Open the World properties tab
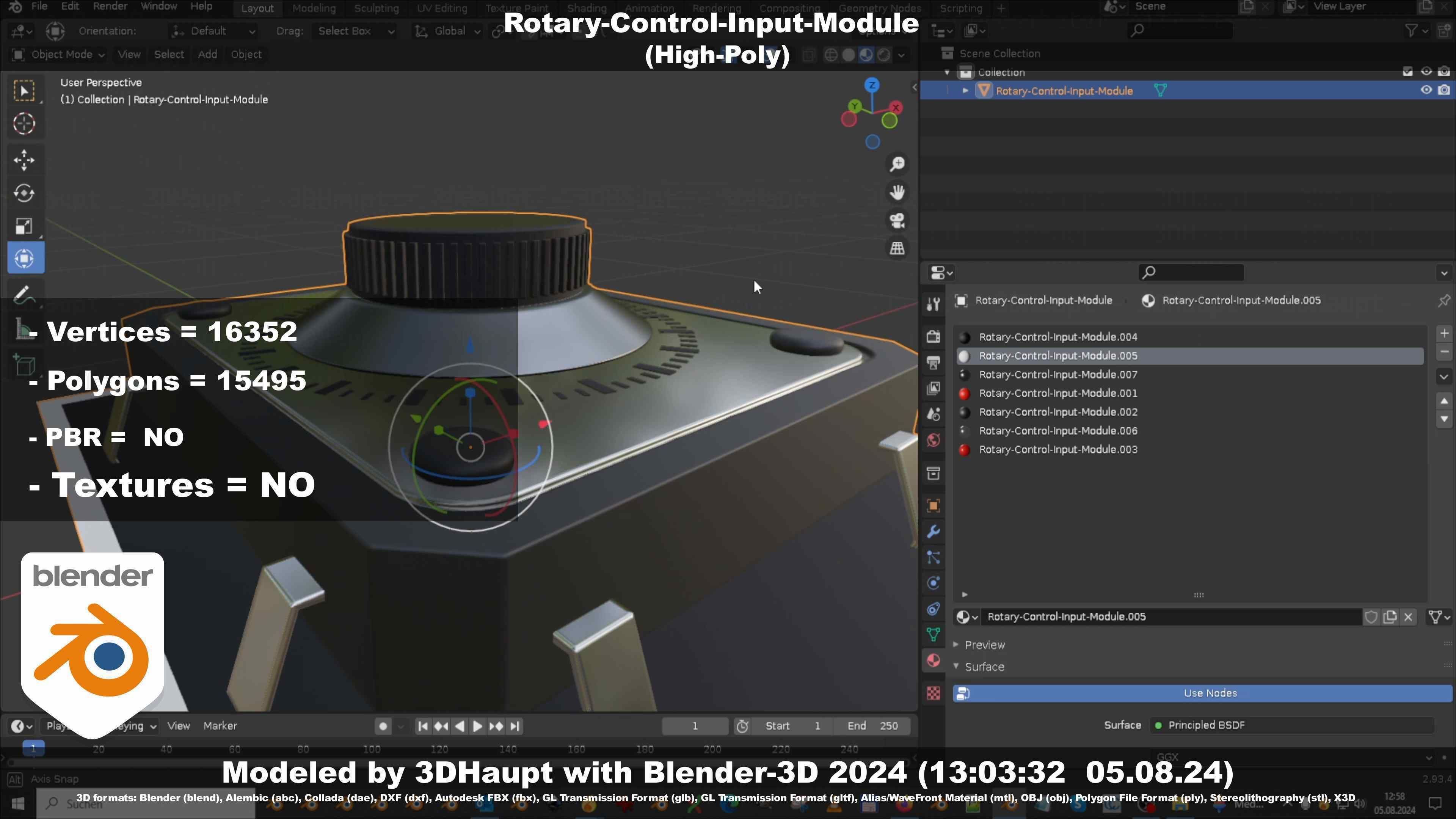 pos(934,440)
